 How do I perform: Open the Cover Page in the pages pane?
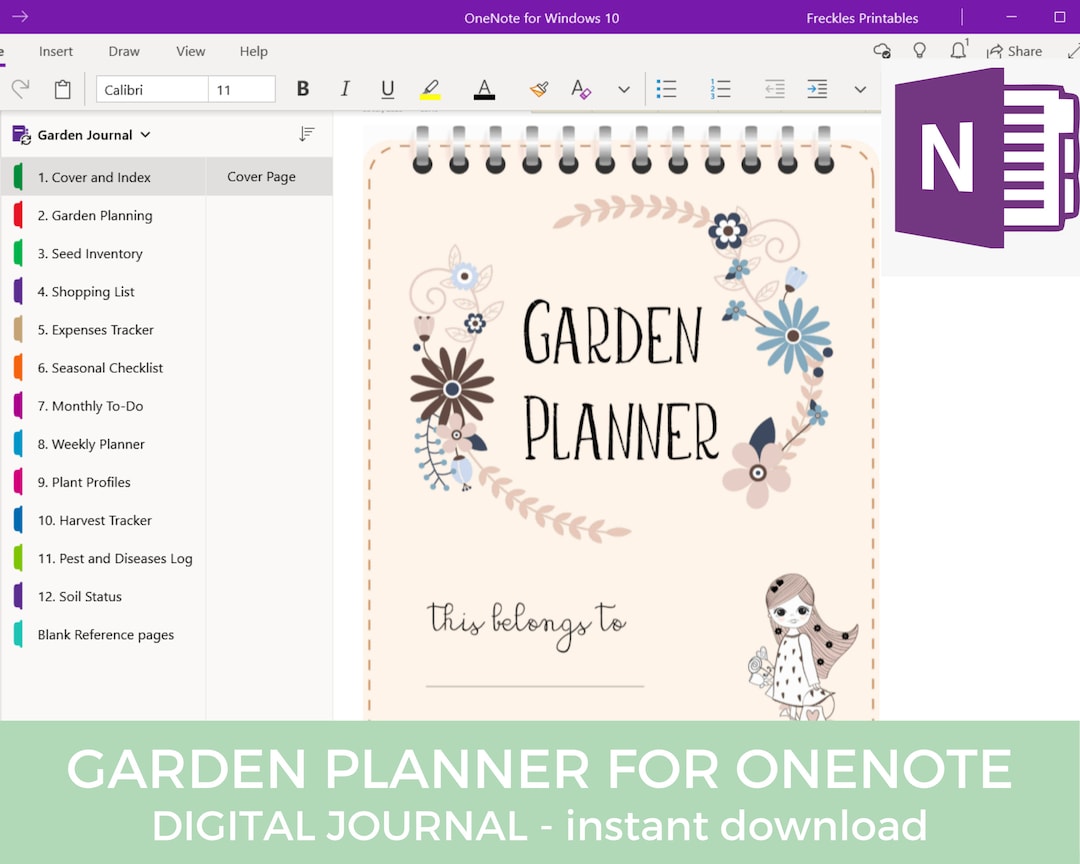(x=261, y=176)
